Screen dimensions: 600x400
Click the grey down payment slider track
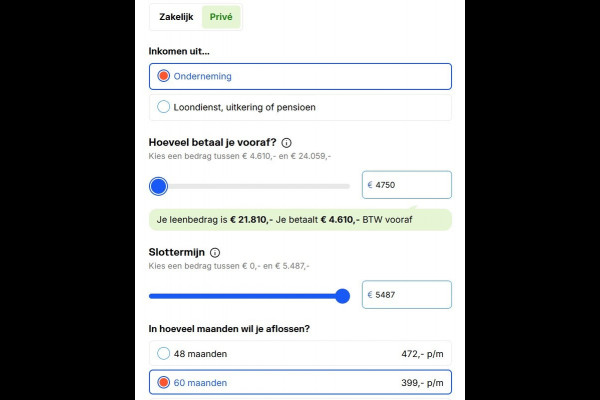(259, 186)
